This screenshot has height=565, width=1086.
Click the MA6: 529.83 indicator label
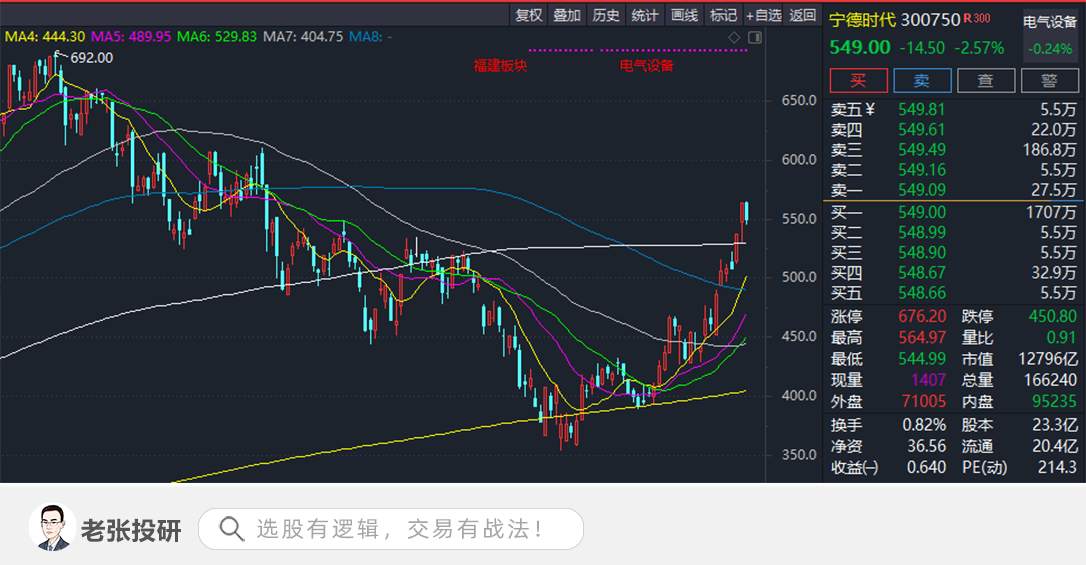217,37
